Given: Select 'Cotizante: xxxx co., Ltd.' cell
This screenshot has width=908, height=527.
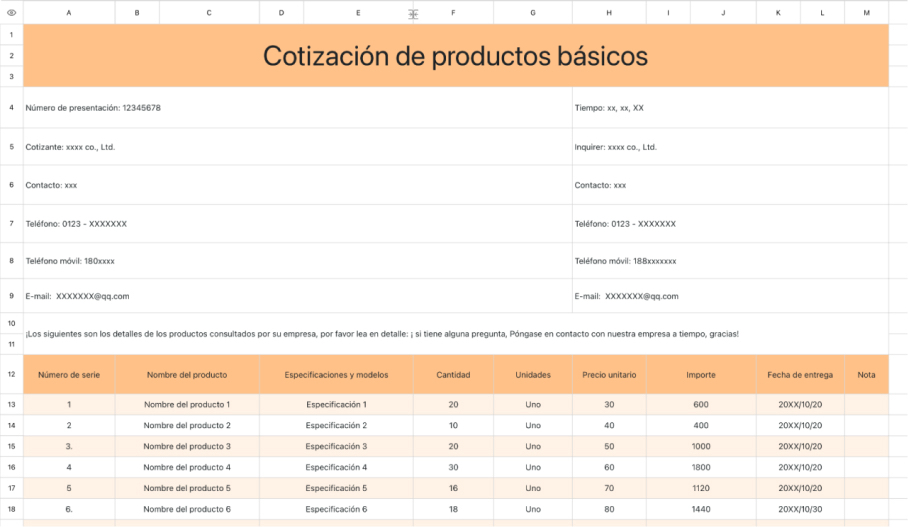Looking at the screenshot, I should [298, 147].
